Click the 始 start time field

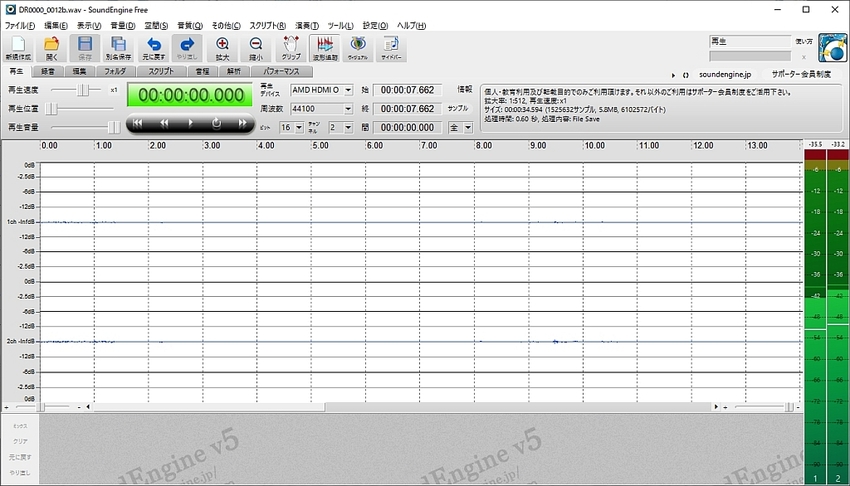408,90
